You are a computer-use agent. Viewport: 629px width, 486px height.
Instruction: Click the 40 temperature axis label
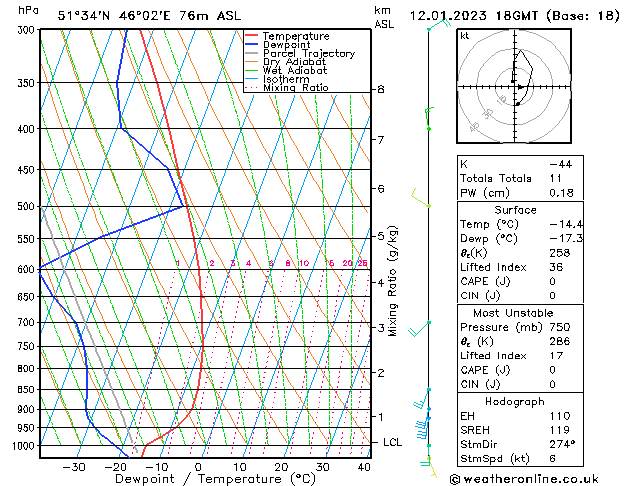364,467
